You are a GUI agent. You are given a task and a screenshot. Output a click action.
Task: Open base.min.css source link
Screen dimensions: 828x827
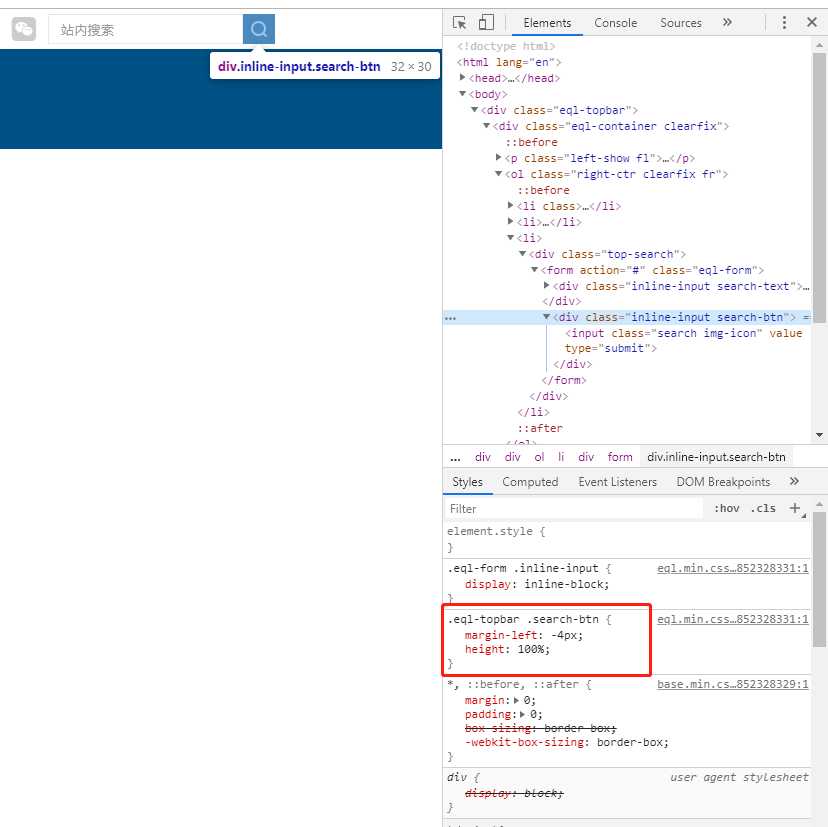[x=732, y=684]
